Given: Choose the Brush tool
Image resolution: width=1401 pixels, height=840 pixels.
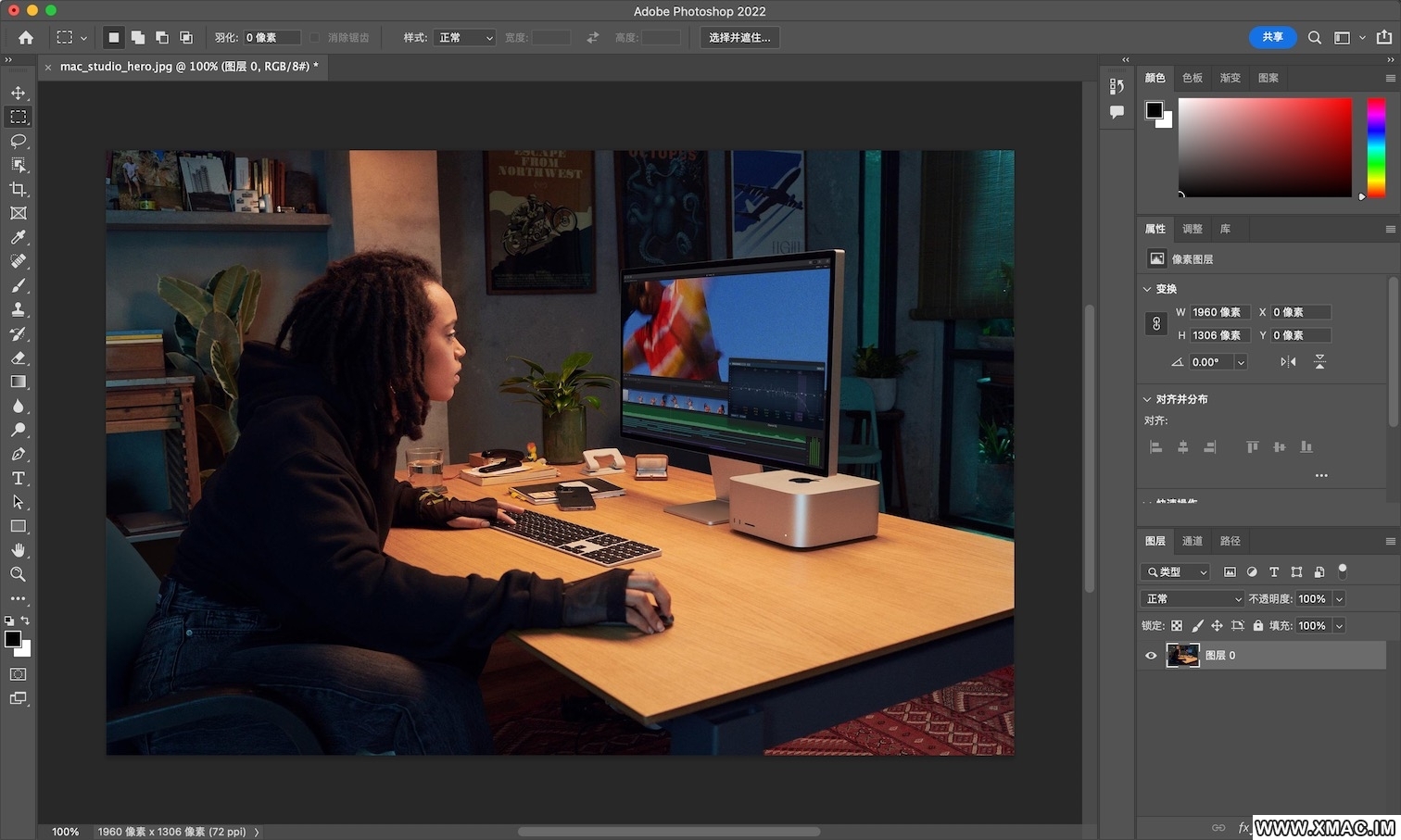Looking at the screenshot, I should pyautogui.click(x=19, y=285).
